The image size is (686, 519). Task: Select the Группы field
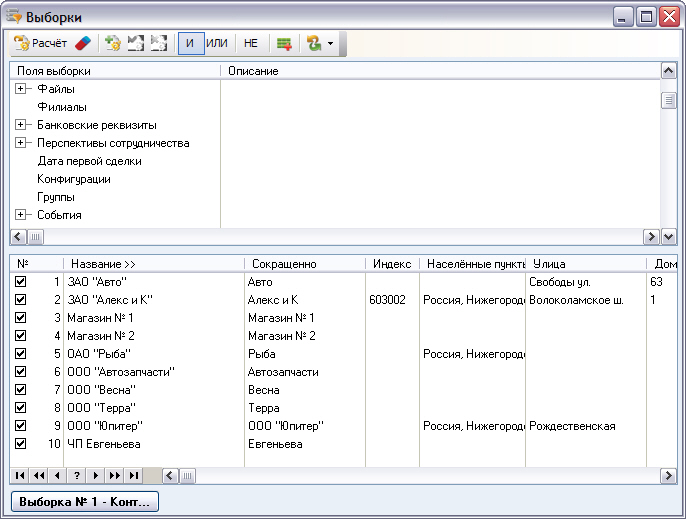tap(56, 197)
